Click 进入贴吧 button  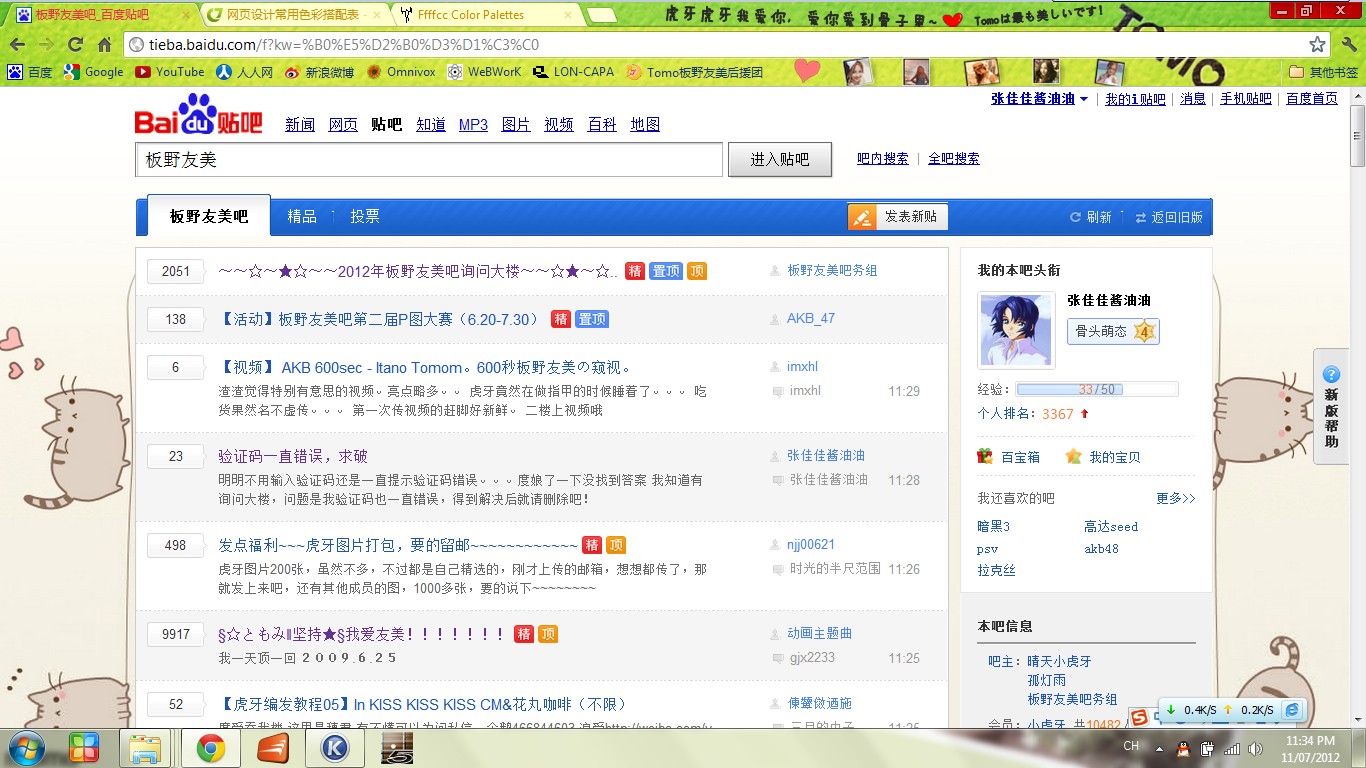coord(780,160)
